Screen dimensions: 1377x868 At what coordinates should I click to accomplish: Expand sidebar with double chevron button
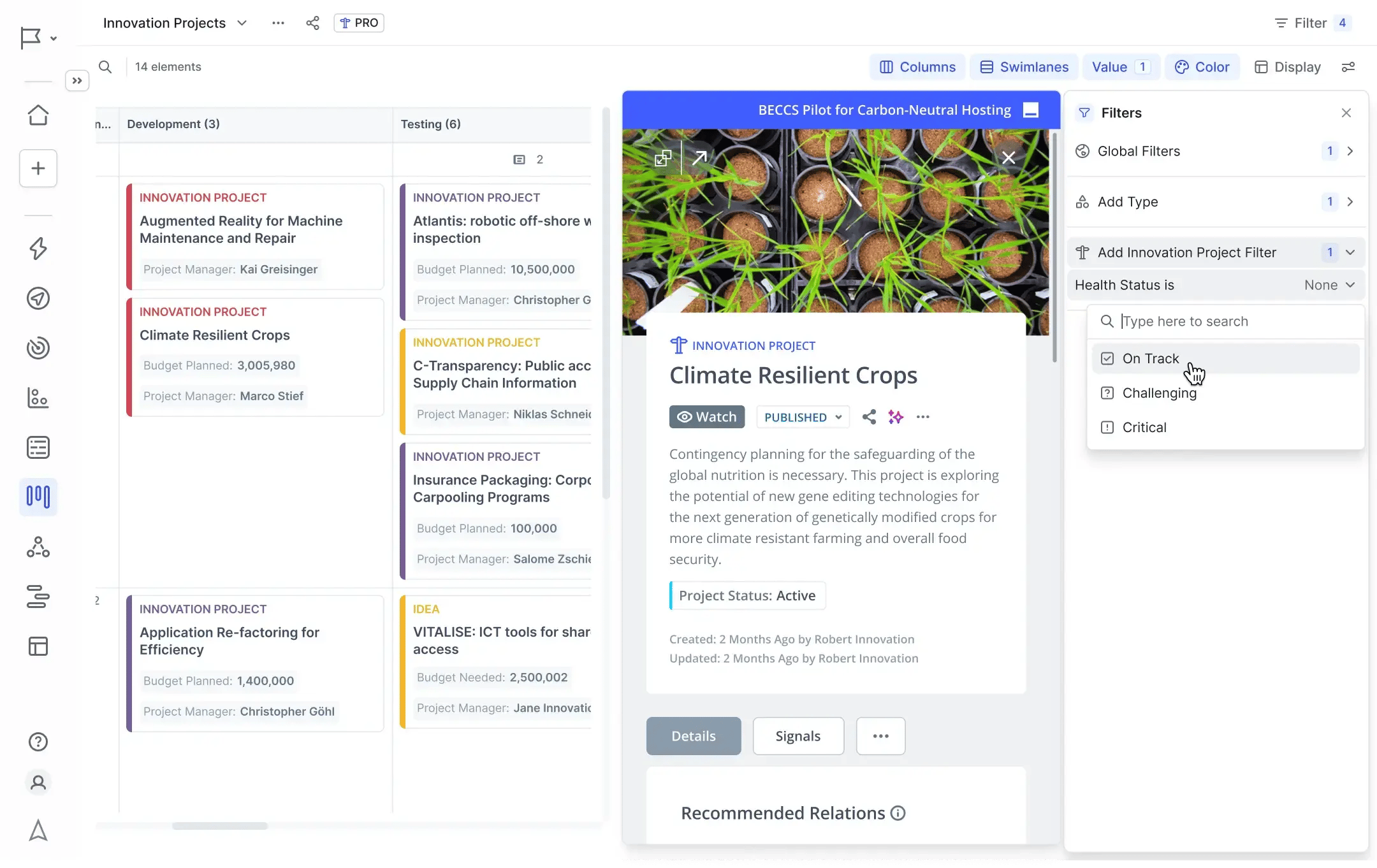77,81
